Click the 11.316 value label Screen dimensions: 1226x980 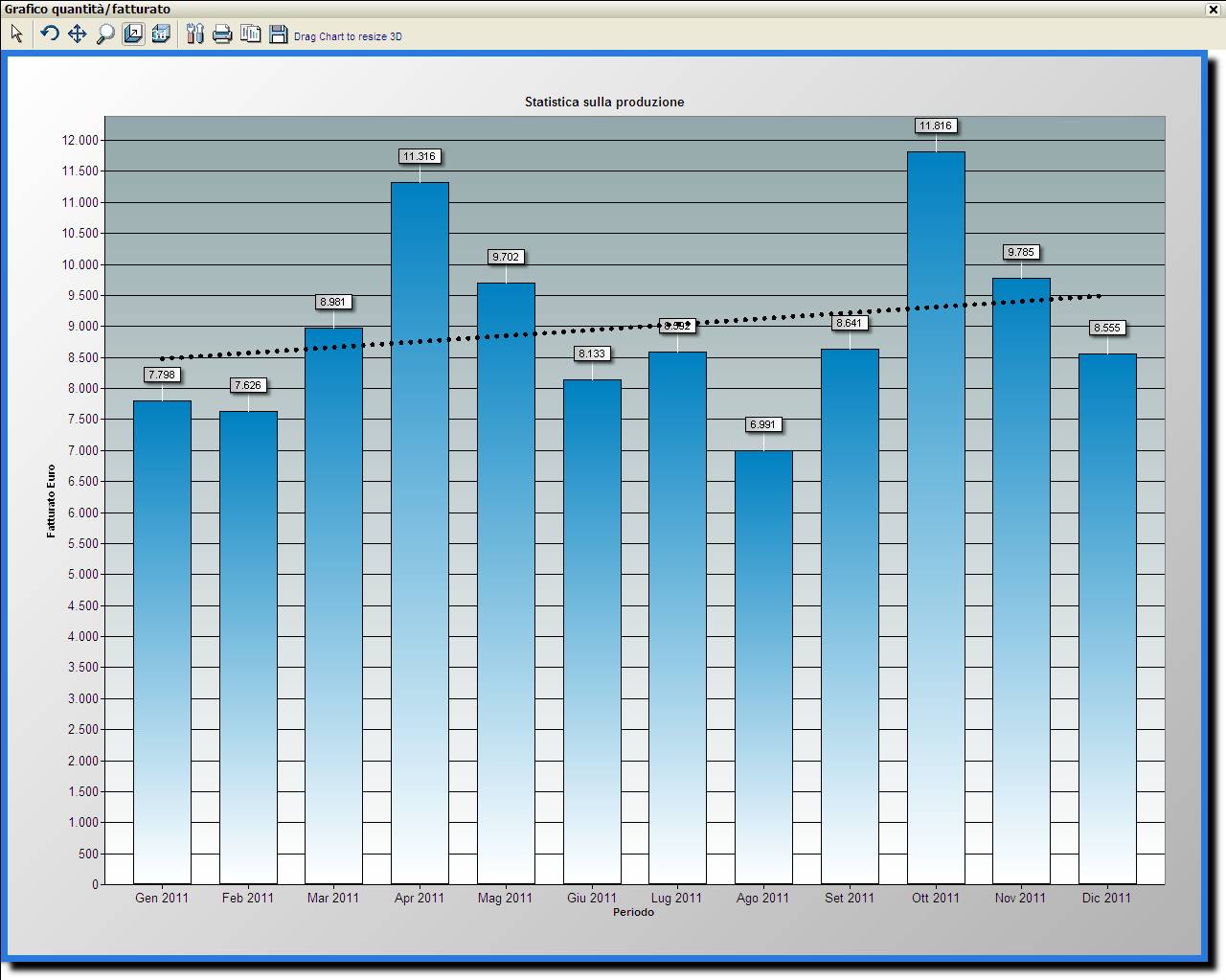click(x=420, y=156)
